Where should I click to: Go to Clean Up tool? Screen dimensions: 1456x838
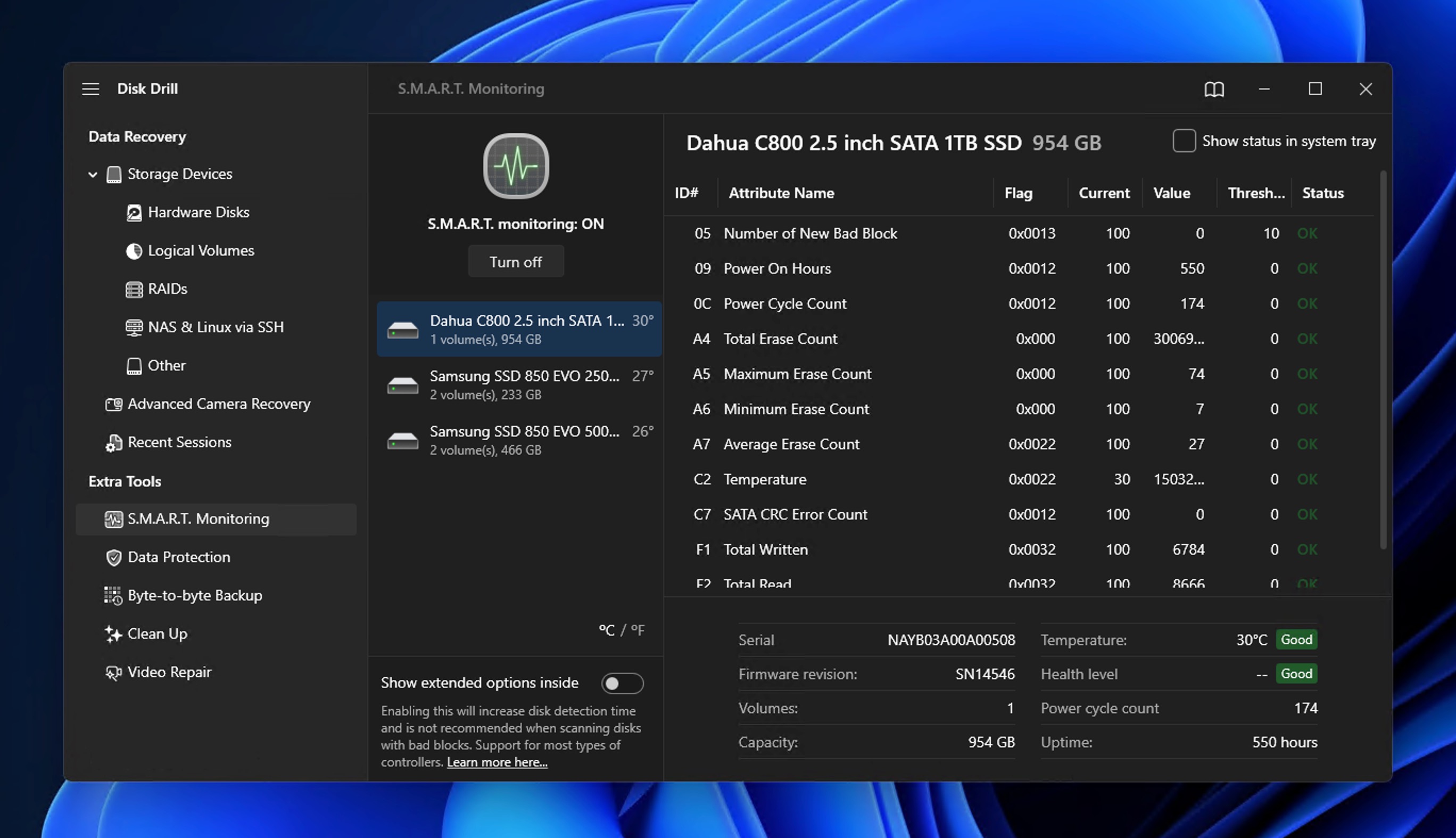coord(158,634)
